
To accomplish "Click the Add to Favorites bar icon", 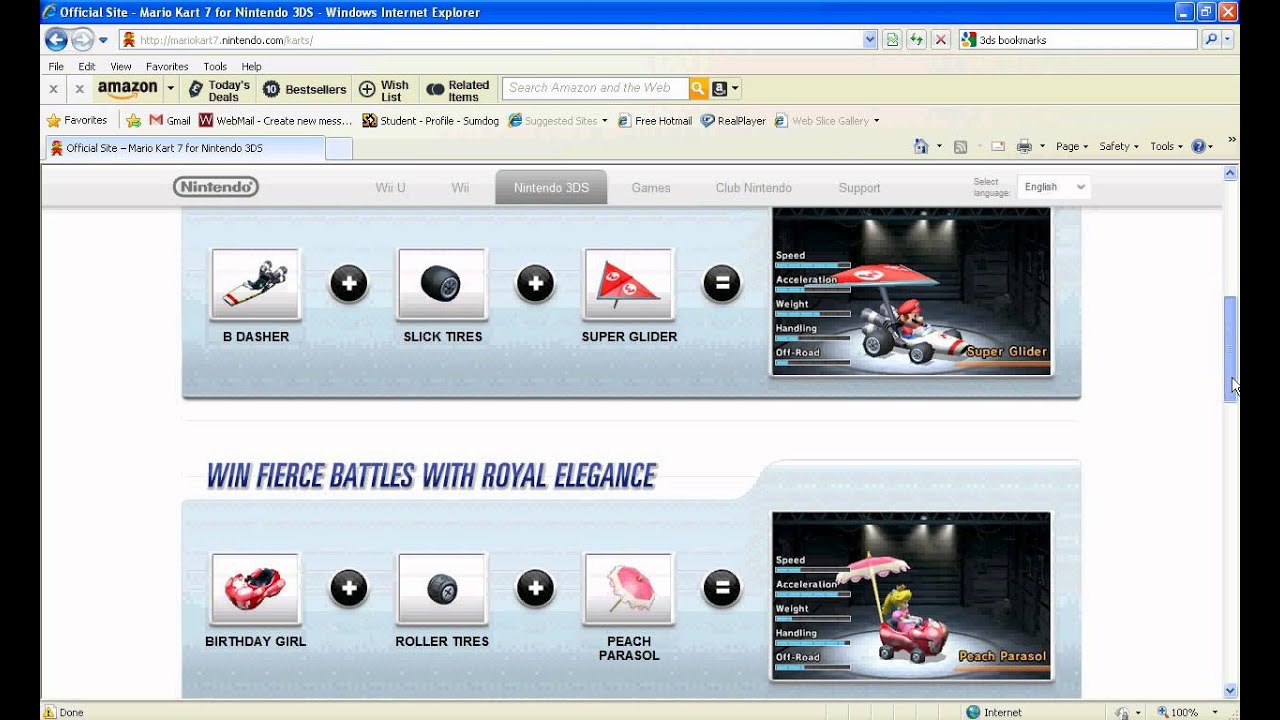I will [133, 120].
